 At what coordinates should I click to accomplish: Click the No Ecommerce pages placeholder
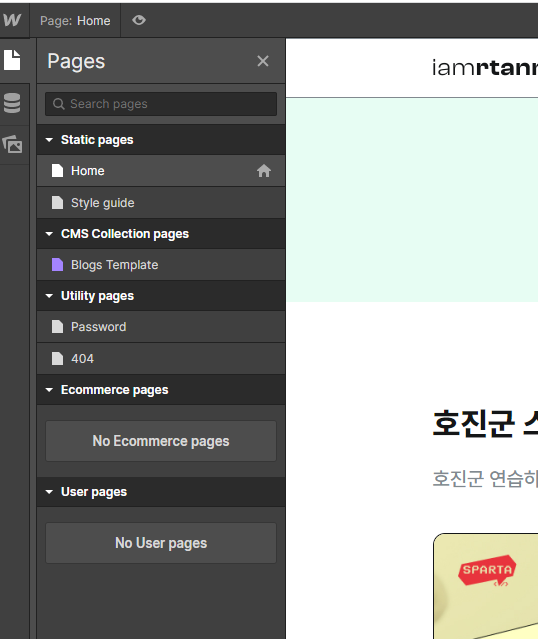(161, 441)
